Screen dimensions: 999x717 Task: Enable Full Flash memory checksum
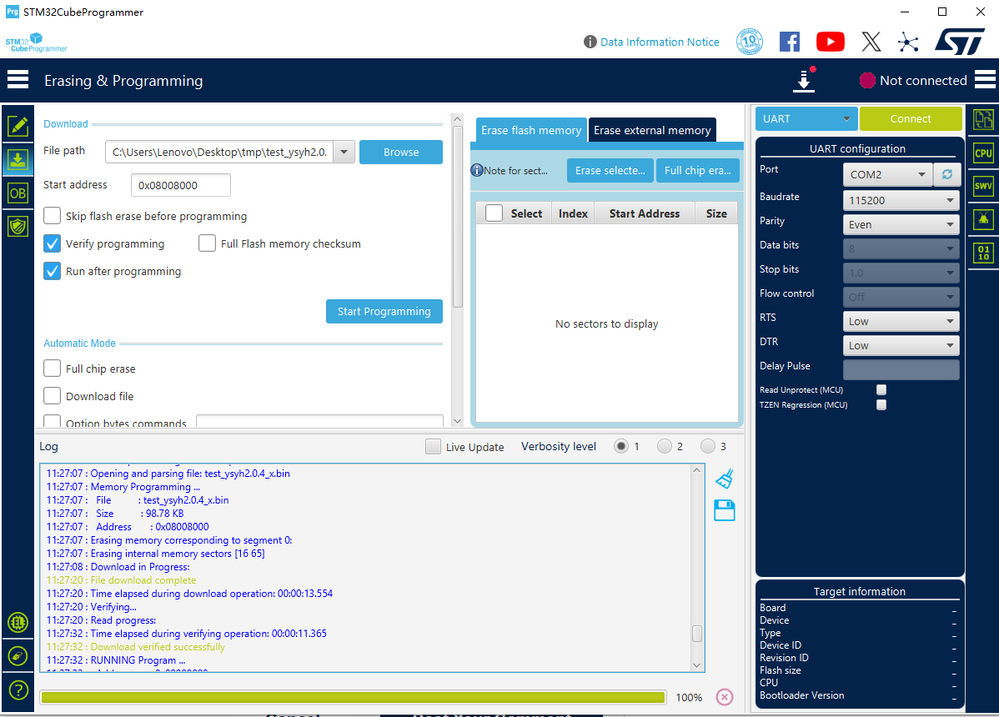tap(207, 243)
